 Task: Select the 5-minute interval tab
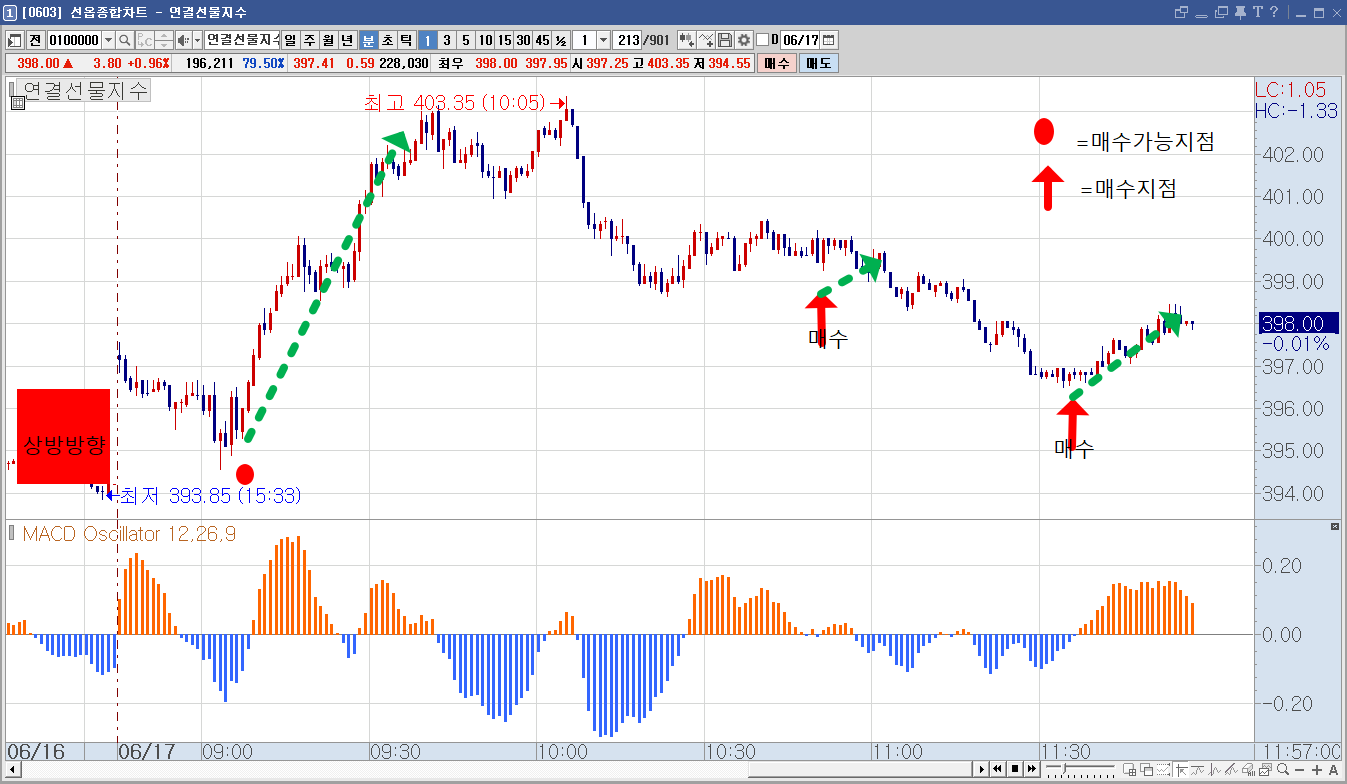click(465, 40)
